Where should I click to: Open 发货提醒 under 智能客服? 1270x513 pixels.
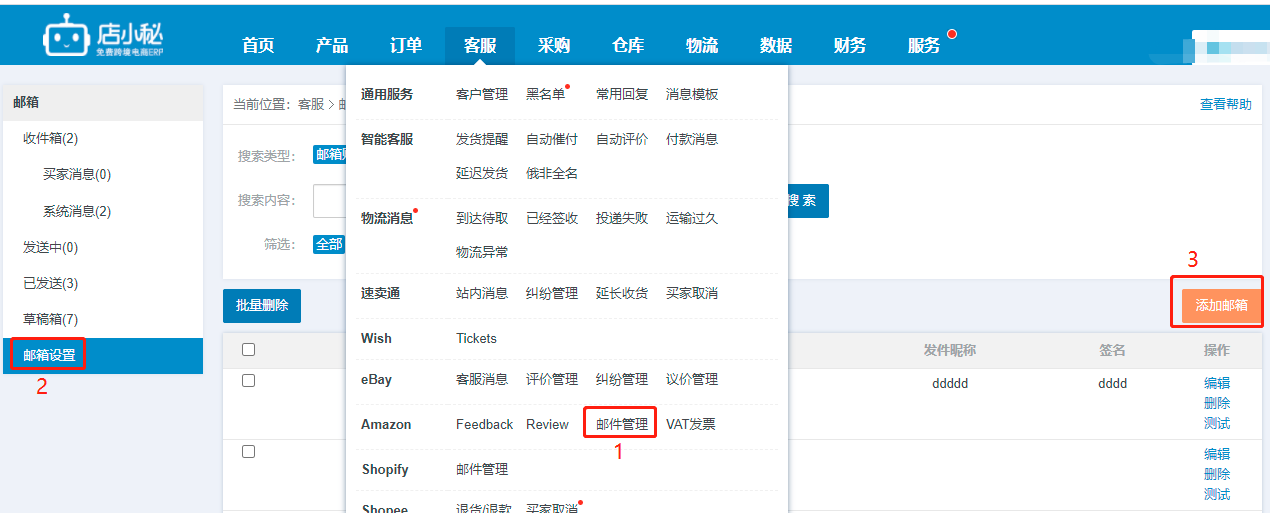pos(482,139)
